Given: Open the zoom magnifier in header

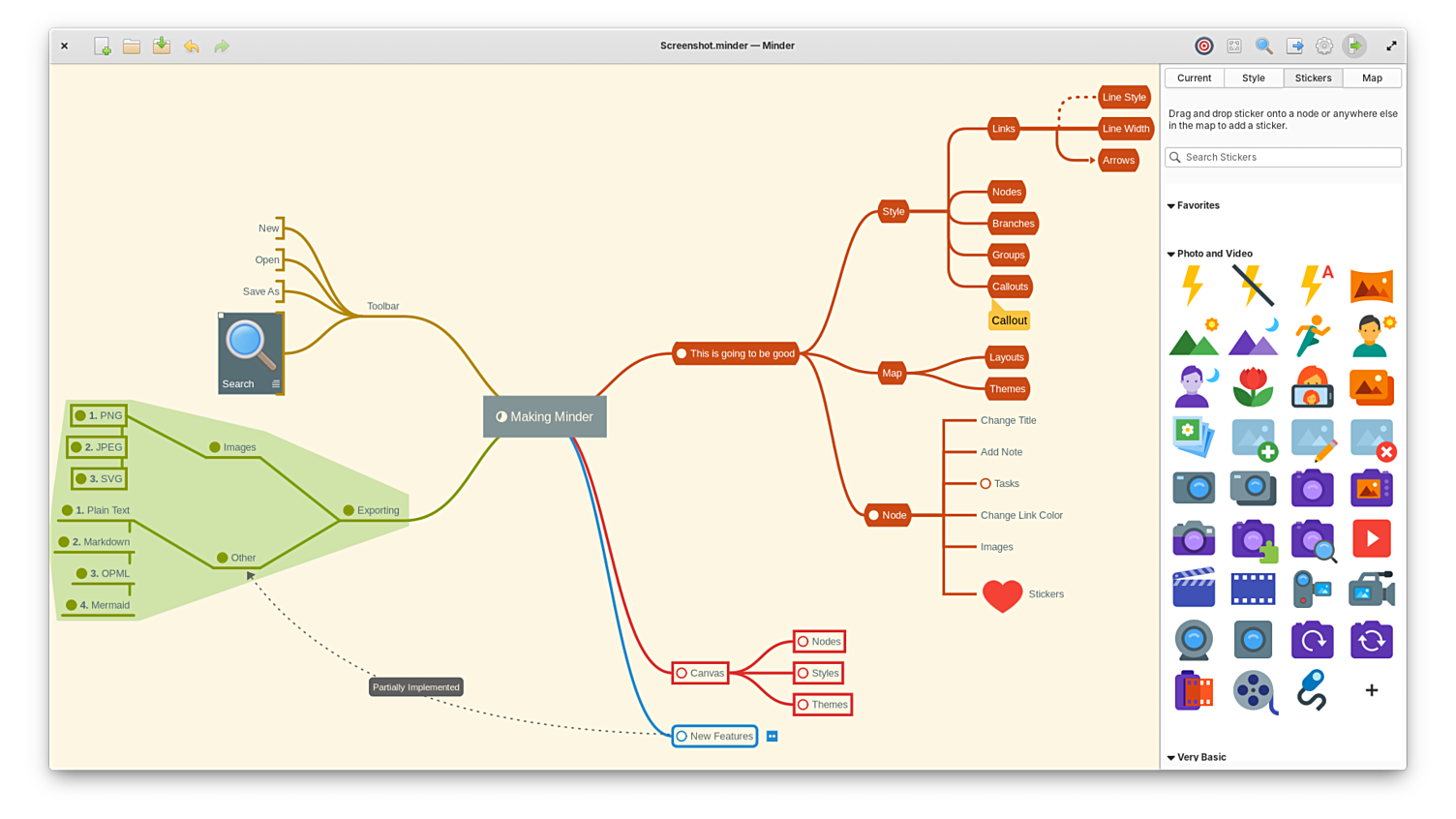Looking at the screenshot, I should tap(1263, 46).
